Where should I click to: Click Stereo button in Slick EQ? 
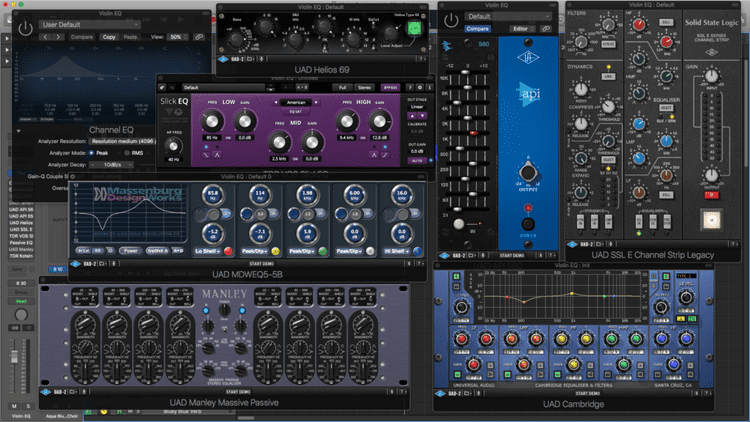364,88
